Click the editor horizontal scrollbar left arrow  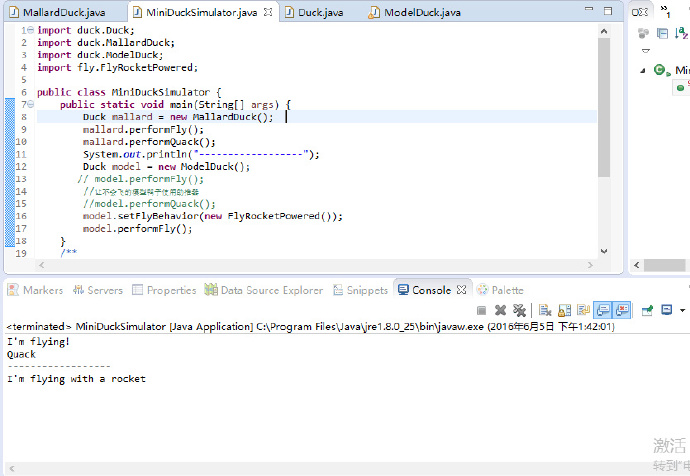point(42,265)
